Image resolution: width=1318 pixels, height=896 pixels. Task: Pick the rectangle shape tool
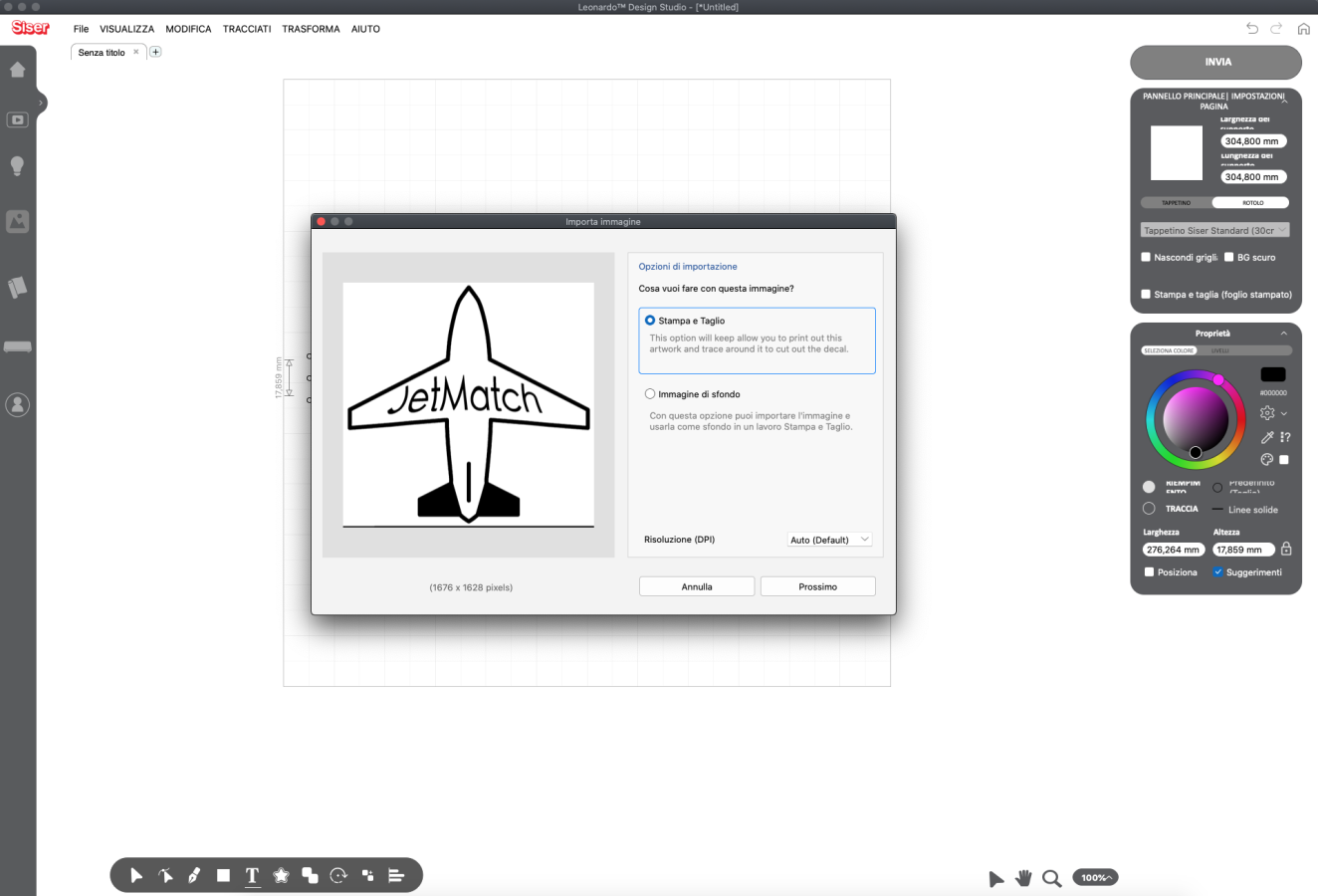[x=223, y=876]
